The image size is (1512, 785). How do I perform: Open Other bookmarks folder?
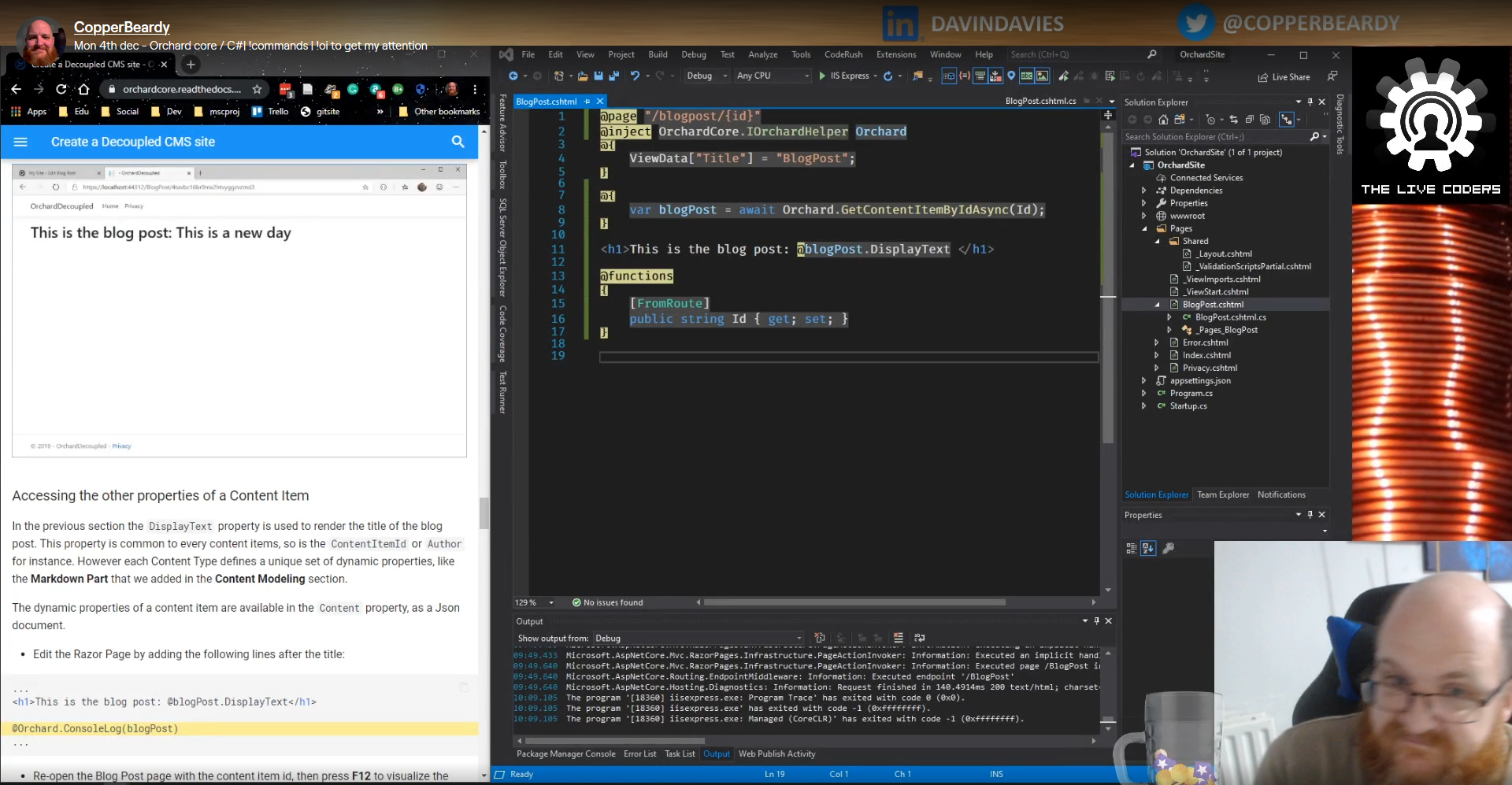pos(439,111)
